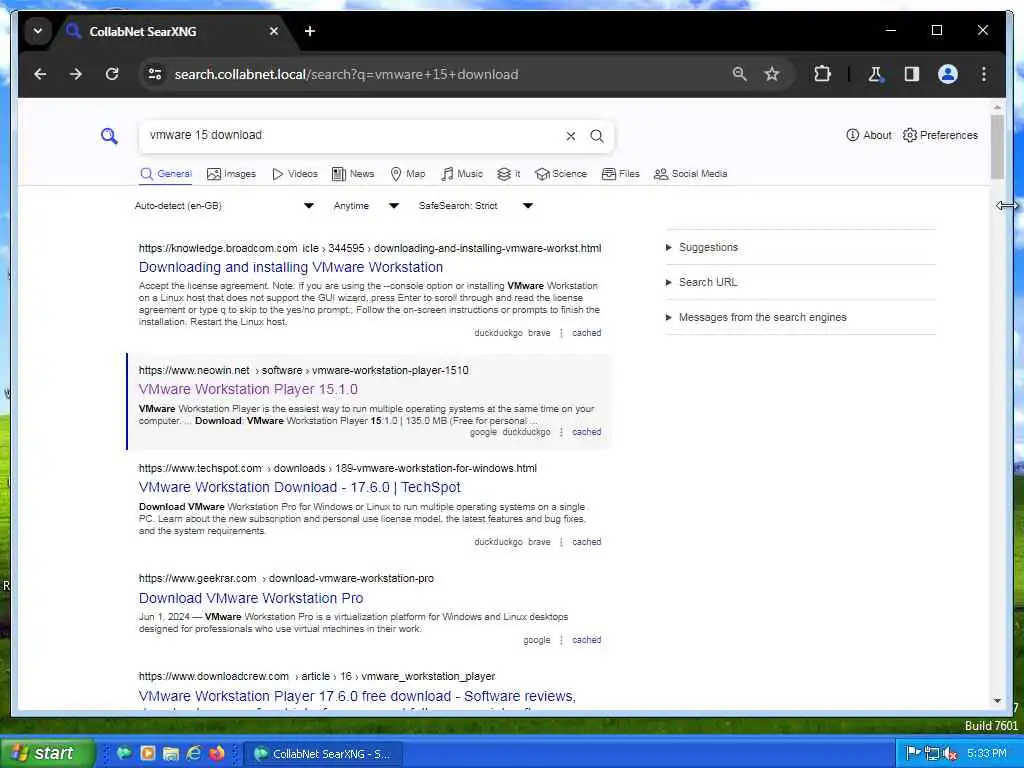Open VMware Workstation Player 17.6.0 free download result

tap(357, 696)
